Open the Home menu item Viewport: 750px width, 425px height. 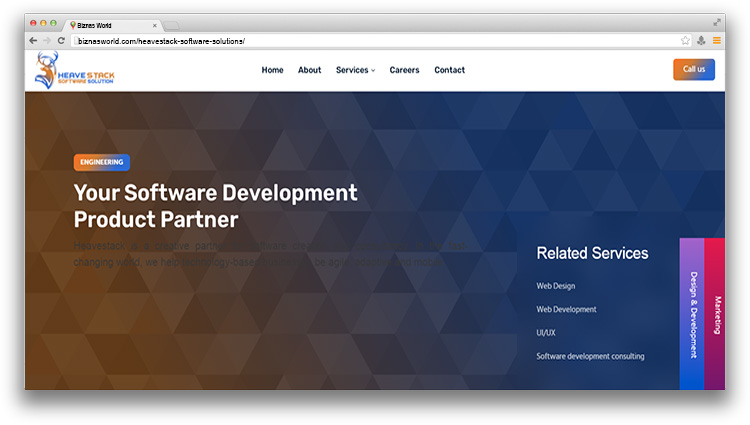tap(272, 70)
